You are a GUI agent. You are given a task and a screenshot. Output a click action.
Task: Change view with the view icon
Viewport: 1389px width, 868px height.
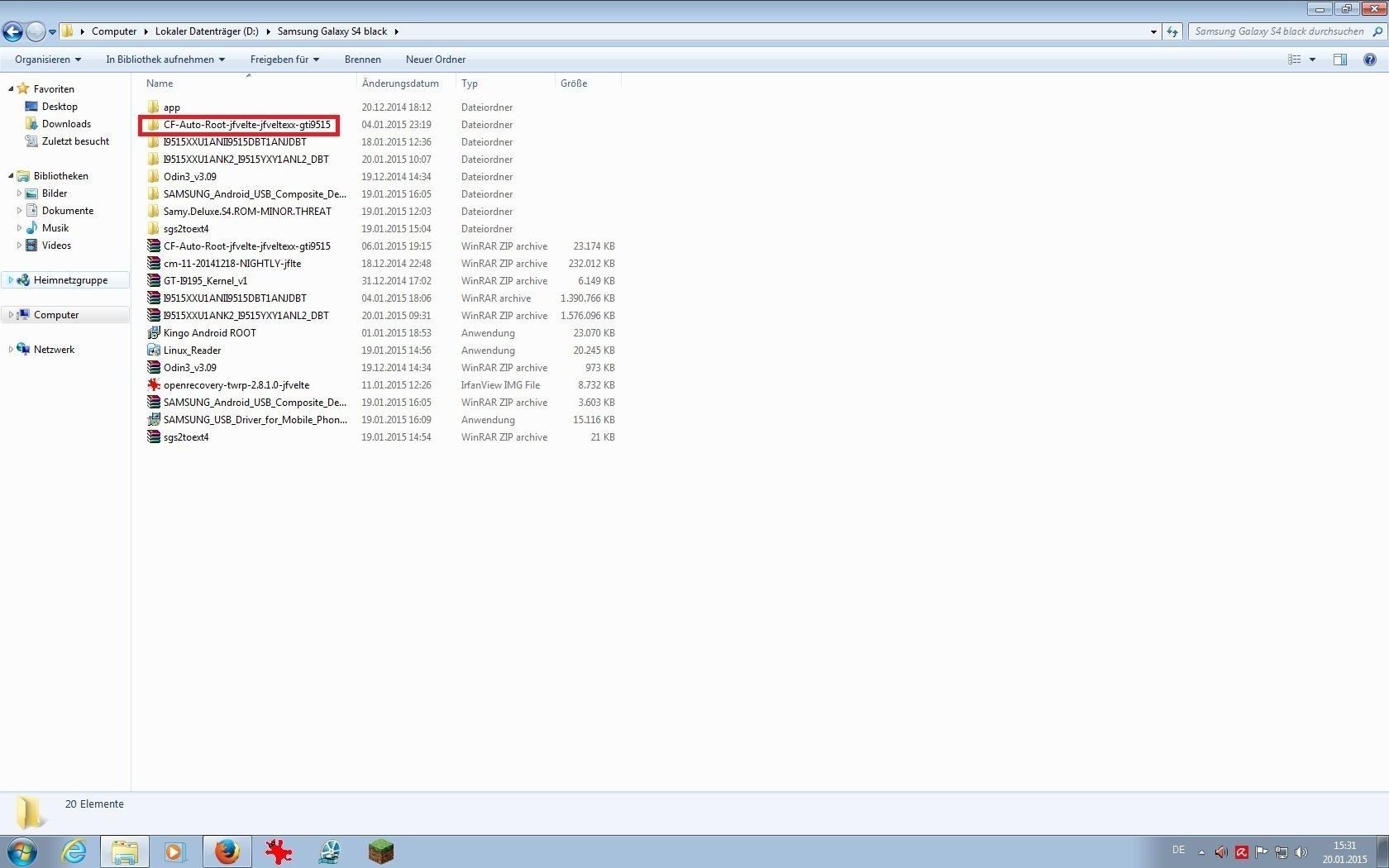(x=1295, y=60)
